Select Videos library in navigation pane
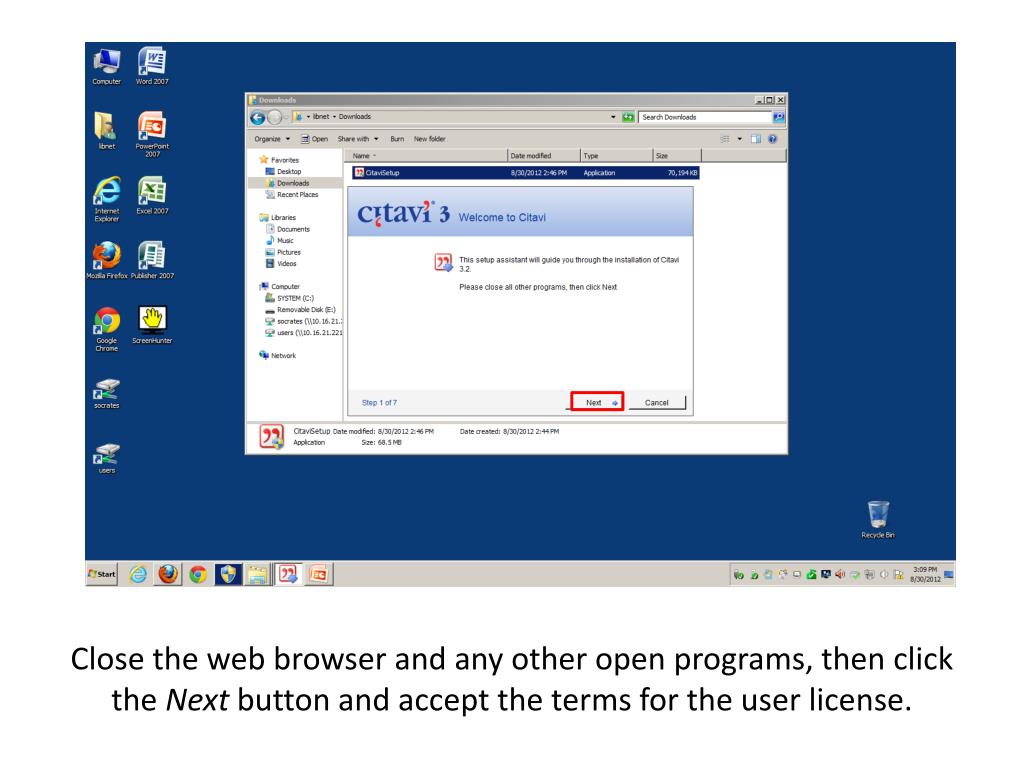Screen dimensions: 1024x768 (281, 264)
